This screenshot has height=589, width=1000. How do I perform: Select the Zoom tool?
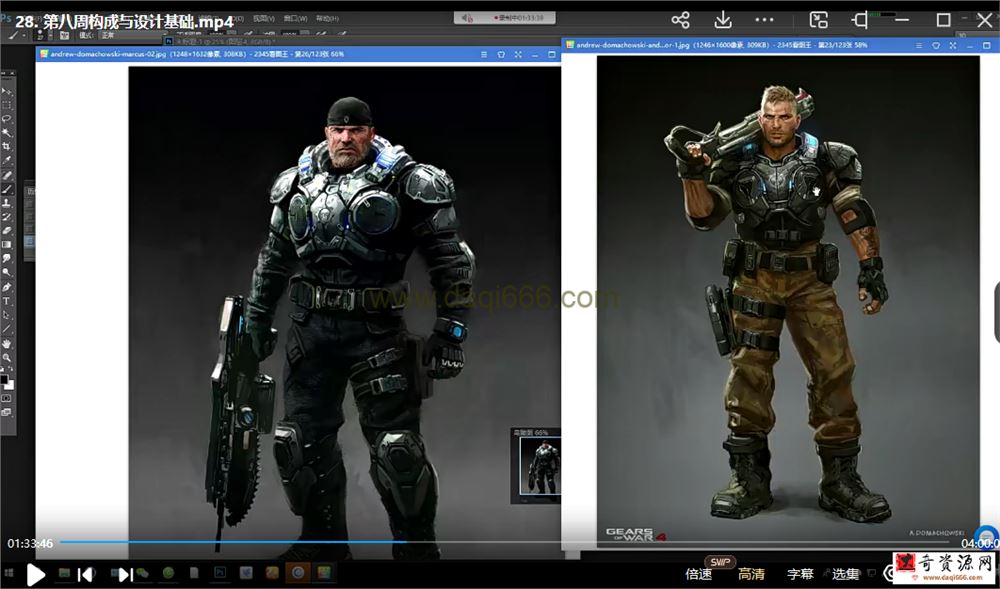pyautogui.click(x=8, y=358)
